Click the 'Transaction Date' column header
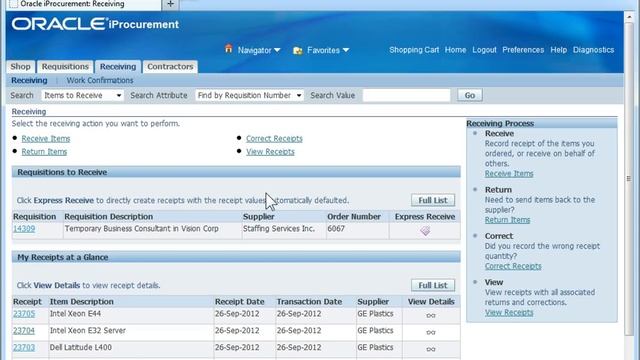This screenshot has width=640, height=360. click(x=309, y=302)
